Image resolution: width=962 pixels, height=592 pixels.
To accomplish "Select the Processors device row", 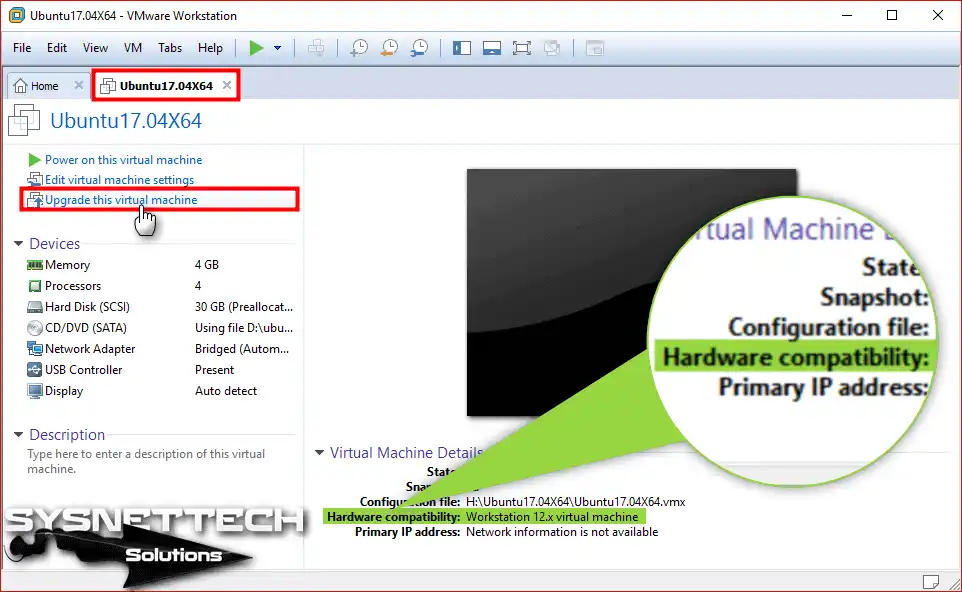I will tap(161, 286).
